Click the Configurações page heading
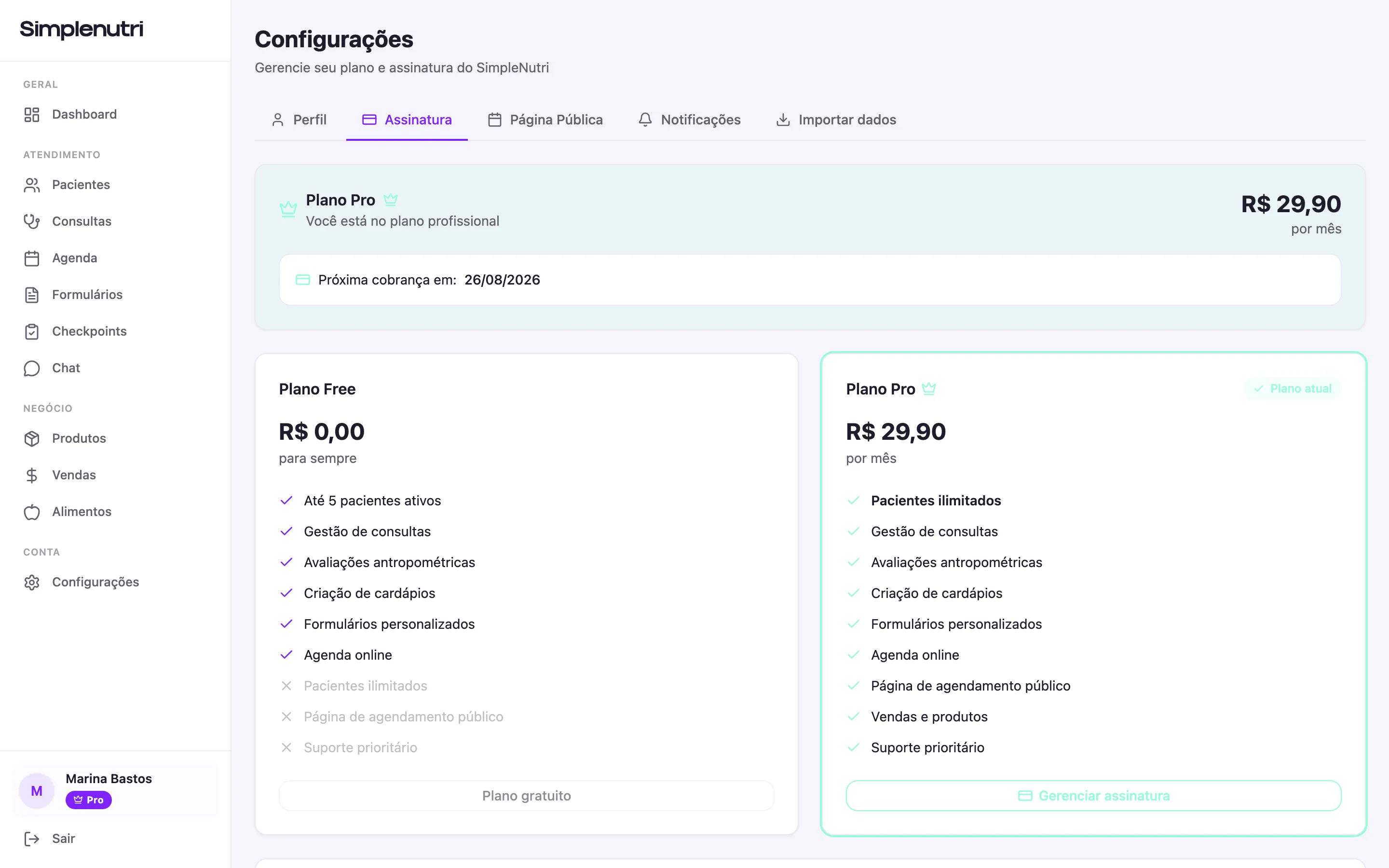This screenshot has height=868, width=1389. click(x=334, y=40)
